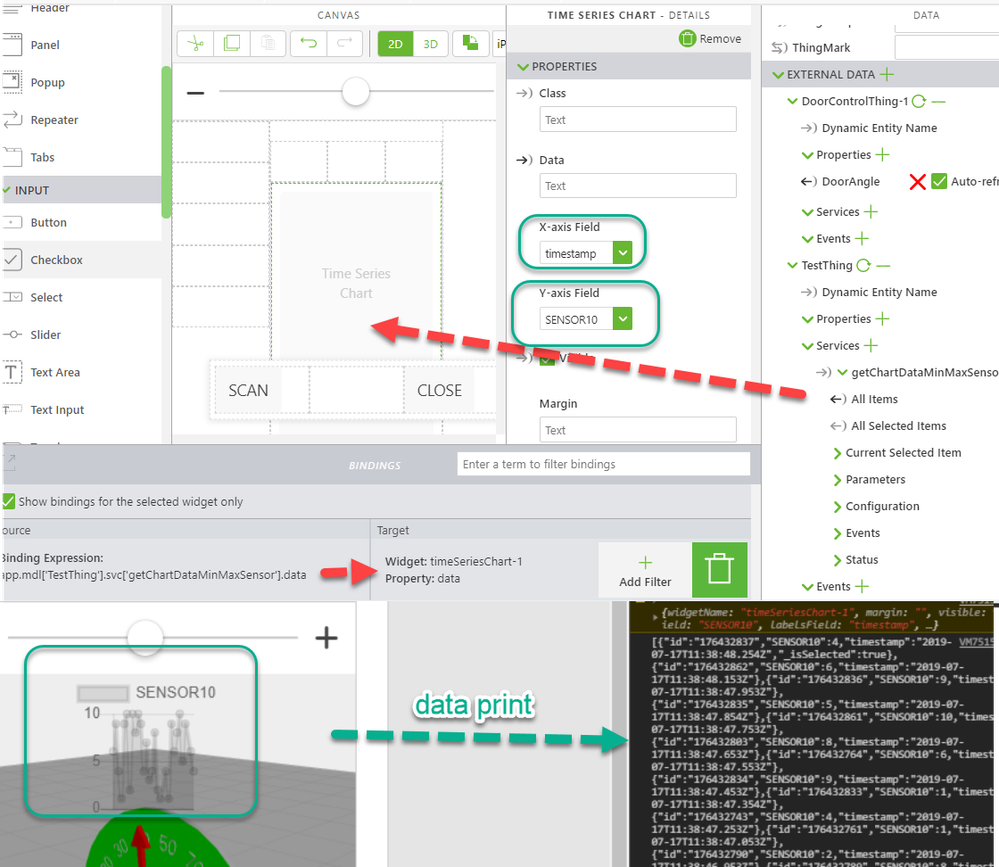The image size is (999, 867).
Task: Collapse the EXTERNAL DATA section
Action: pos(778,75)
